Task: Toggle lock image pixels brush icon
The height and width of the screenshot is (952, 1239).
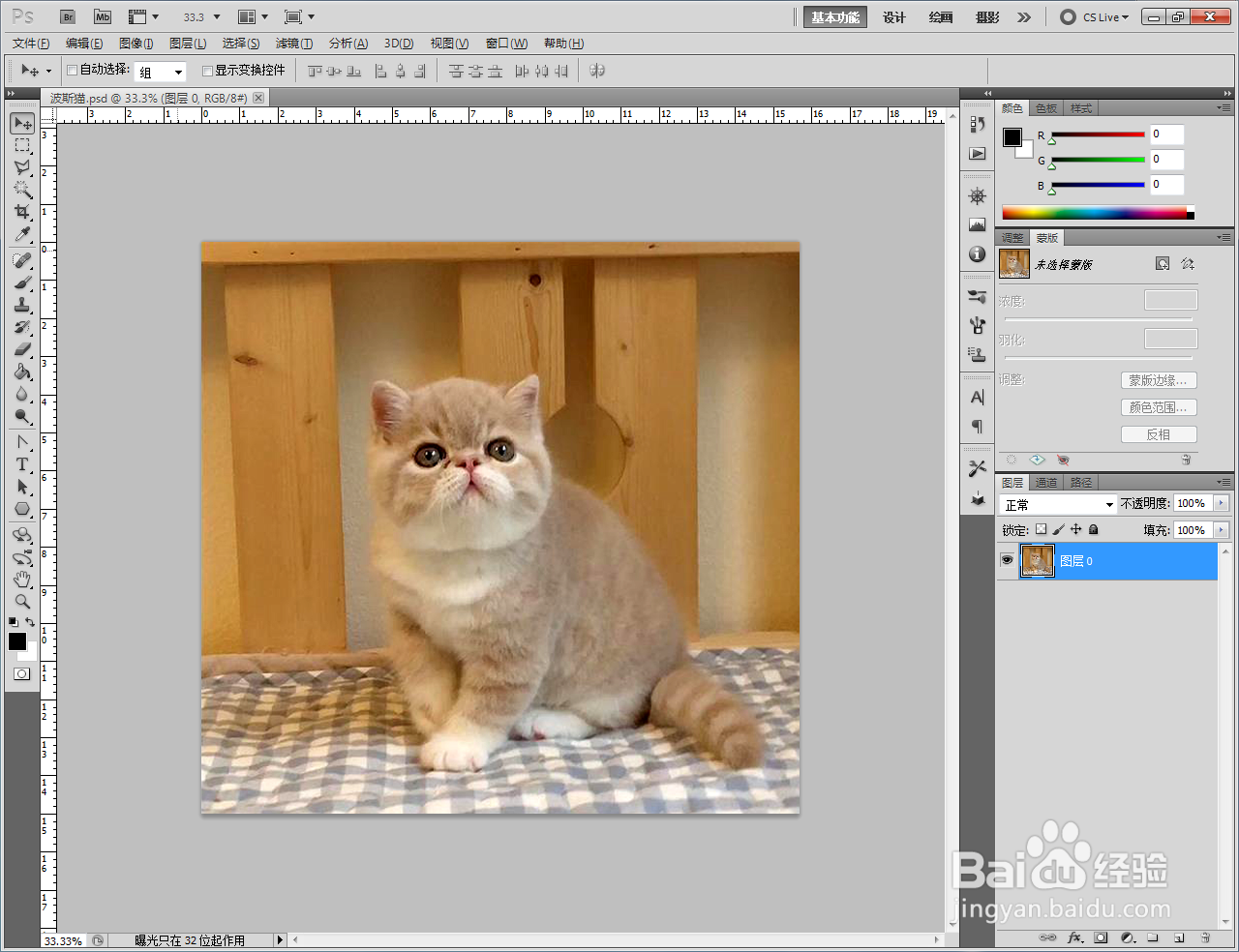Action: click(1058, 529)
